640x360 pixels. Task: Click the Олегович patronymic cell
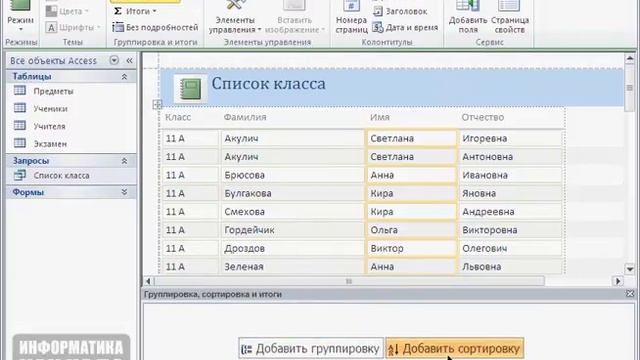coord(511,249)
